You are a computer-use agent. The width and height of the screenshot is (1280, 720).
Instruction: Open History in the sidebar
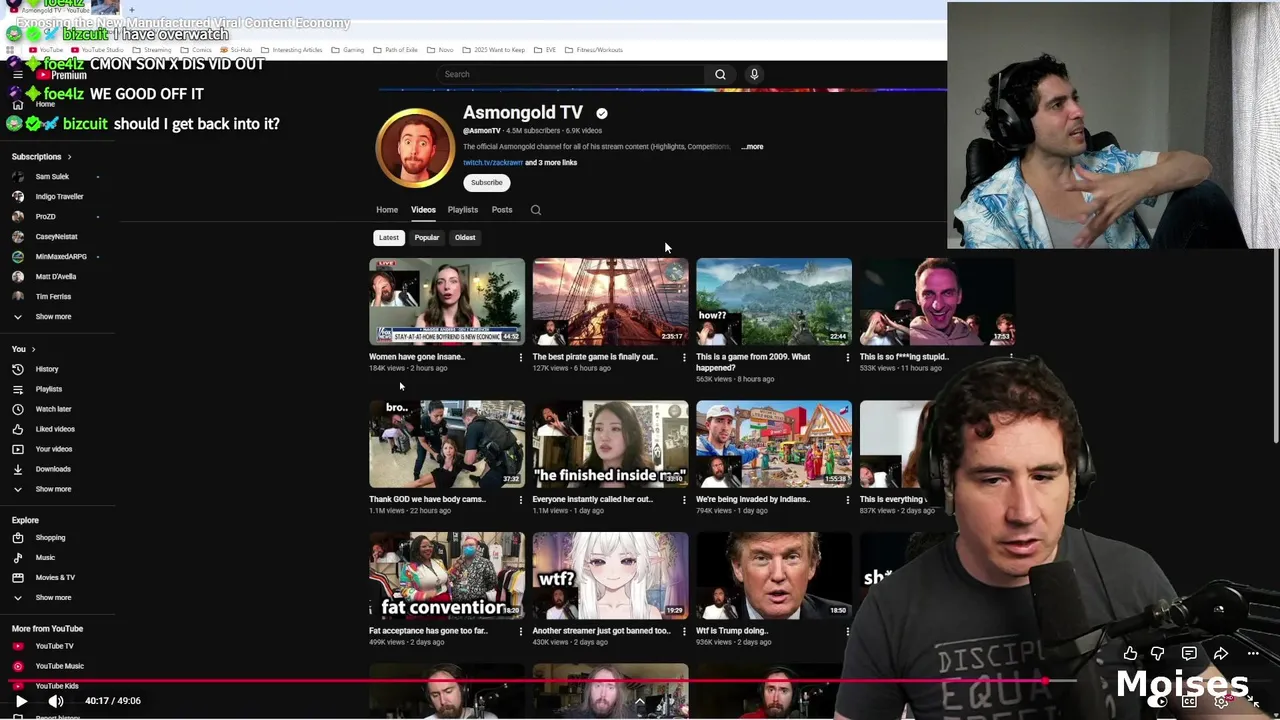click(x=47, y=369)
